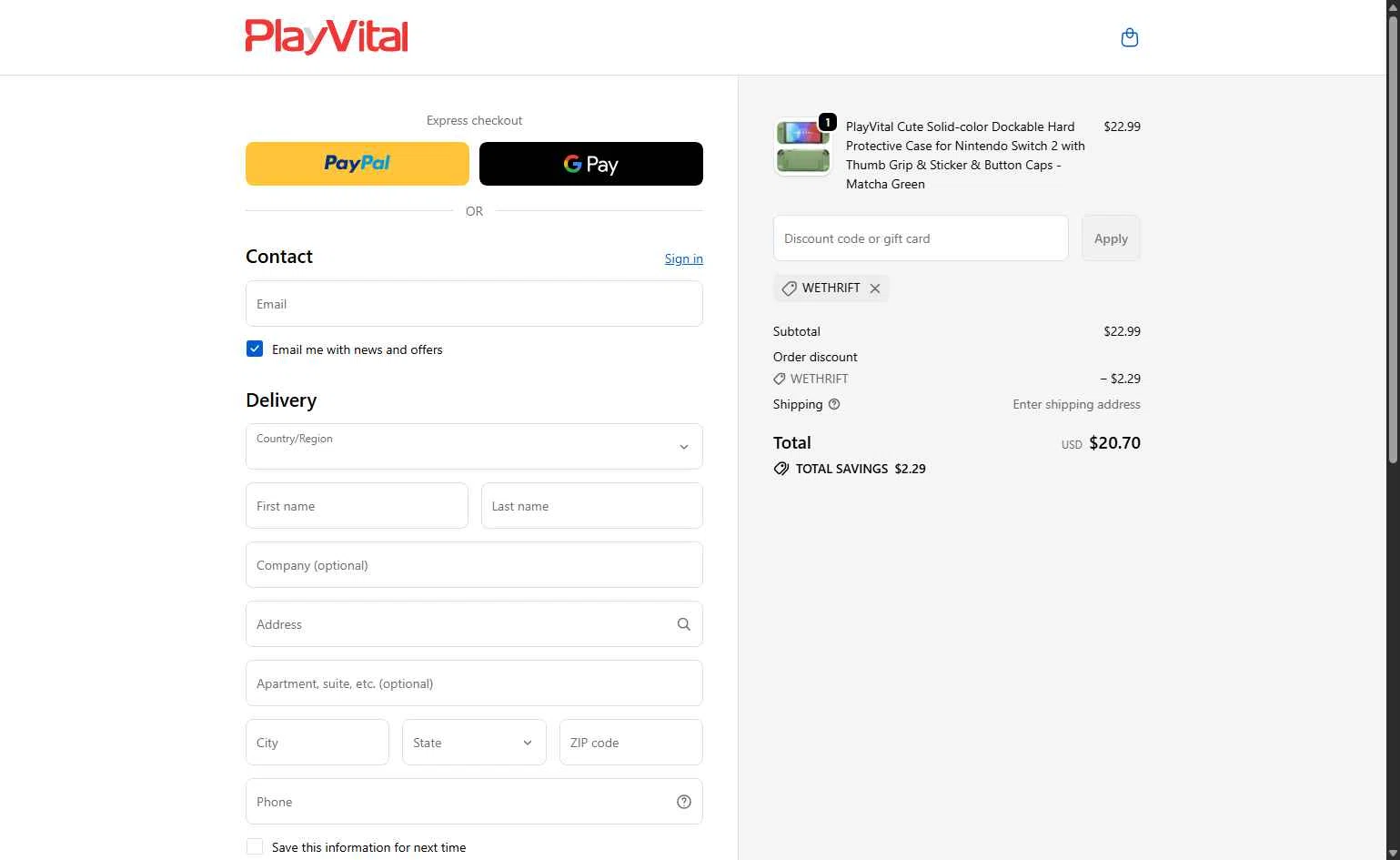This screenshot has width=1400, height=860.
Task: Pay with Google Pay express checkout
Action: tap(591, 164)
